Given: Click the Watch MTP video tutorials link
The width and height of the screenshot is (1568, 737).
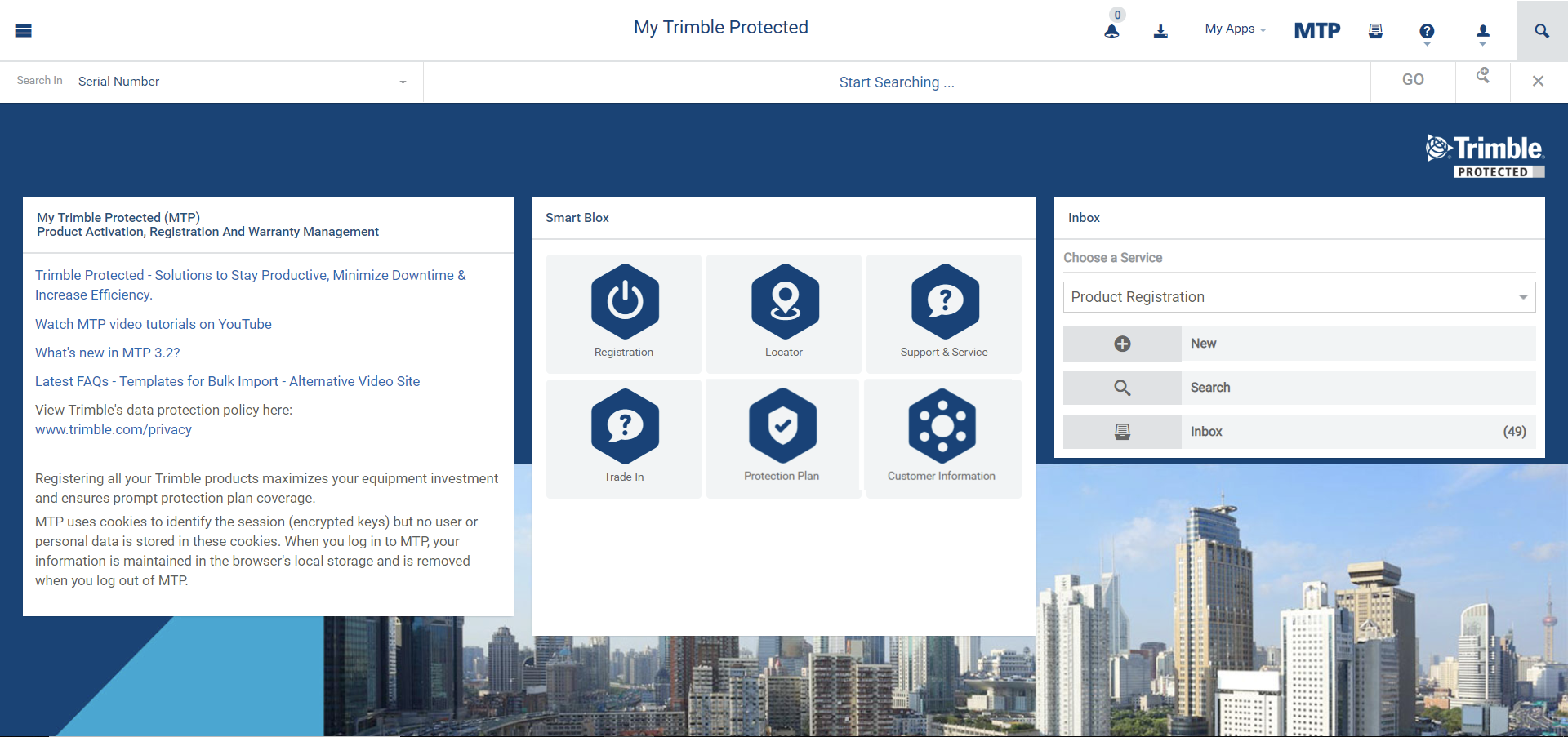Looking at the screenshot, I should [153, 324].
